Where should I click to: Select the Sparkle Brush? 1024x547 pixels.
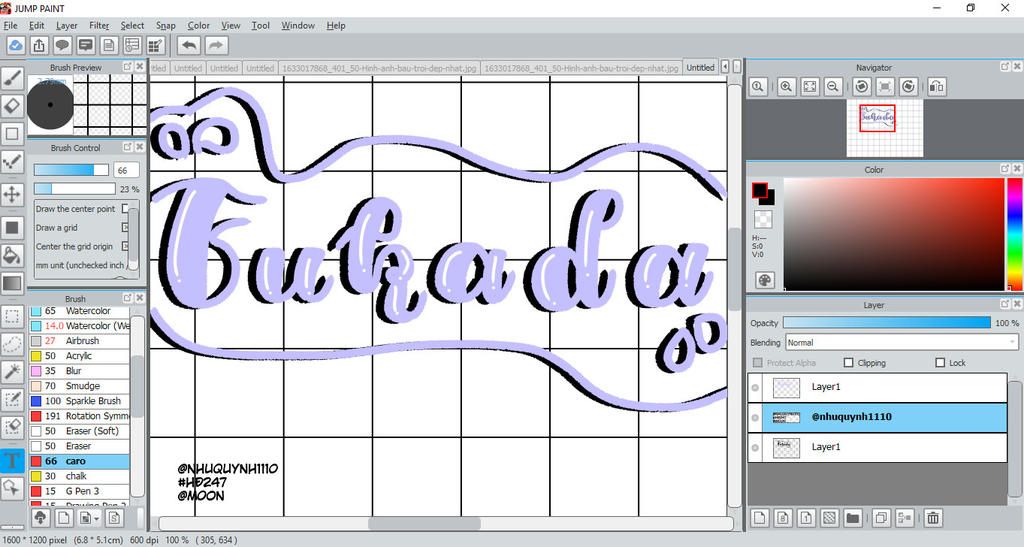[79, 401]
